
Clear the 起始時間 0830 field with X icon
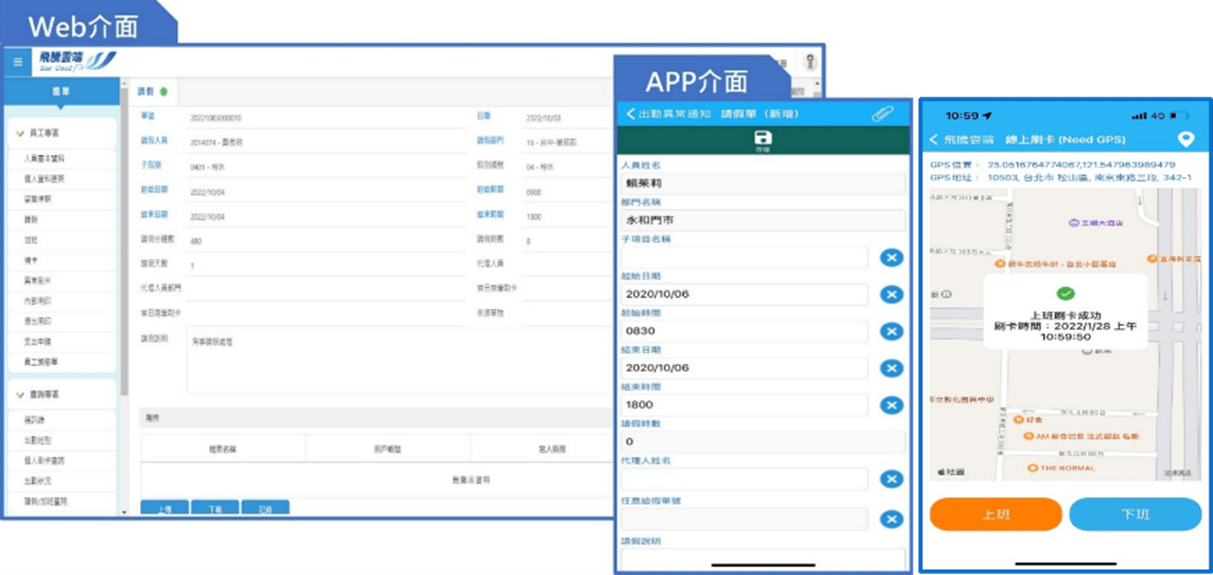click(891, 331)
